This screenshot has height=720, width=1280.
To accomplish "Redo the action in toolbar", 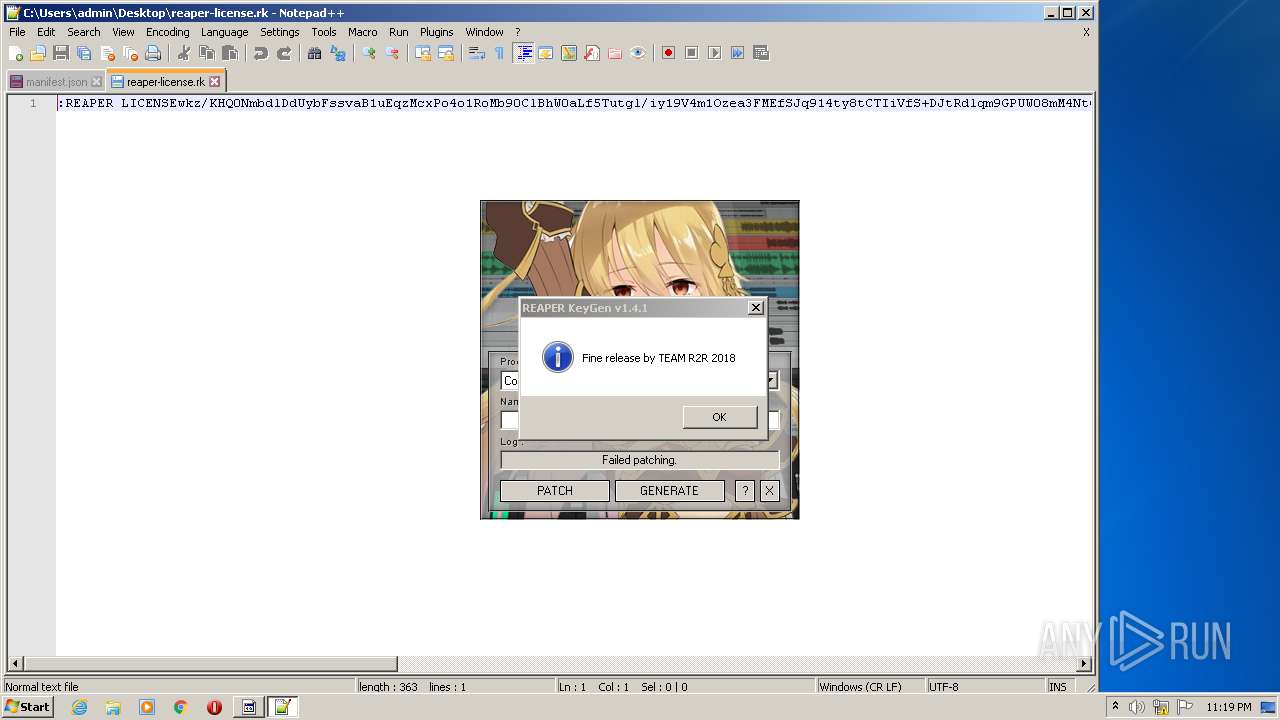I will [284, 53].
